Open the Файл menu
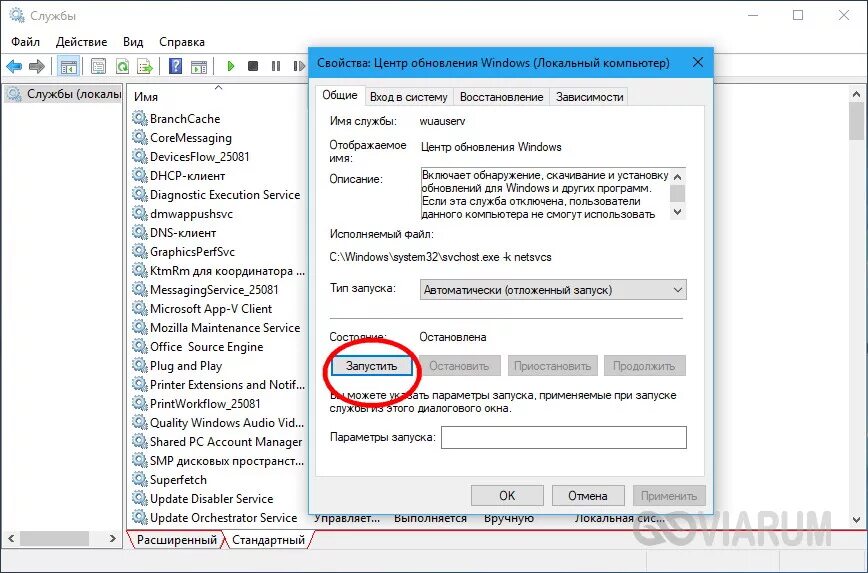Screen dimensions: 868x573 [x=25, y=42]
